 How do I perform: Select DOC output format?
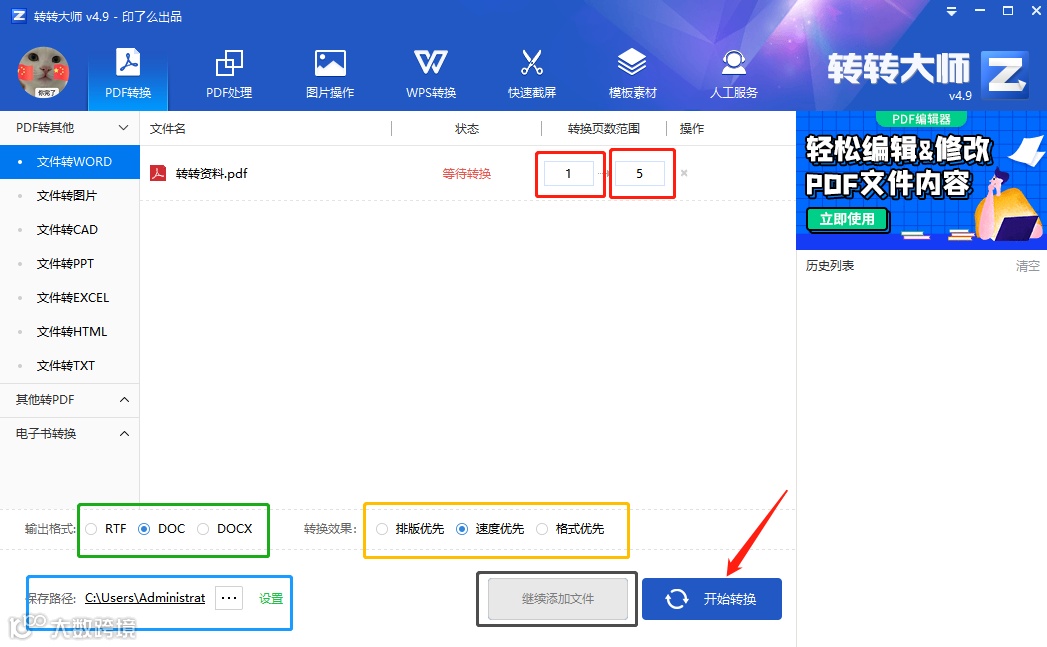(144, 529)
